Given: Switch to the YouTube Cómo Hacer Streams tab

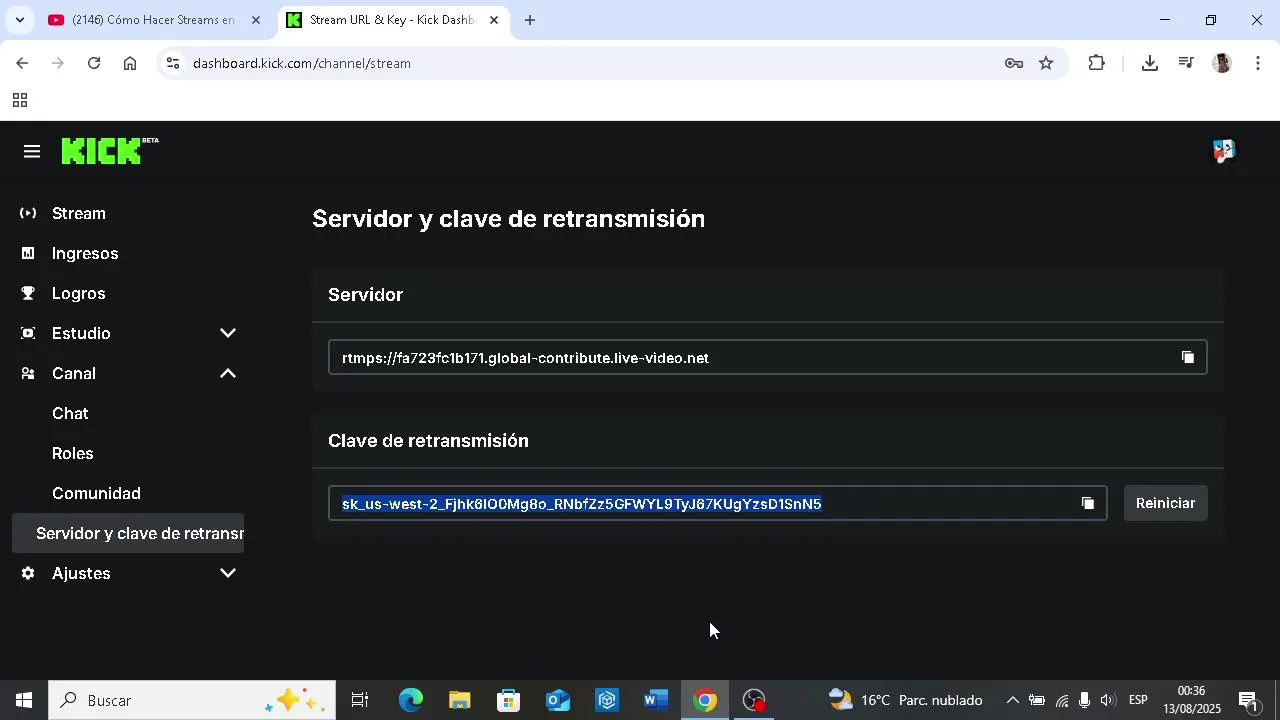Looking at the screenshot, I should pos(155,20).
